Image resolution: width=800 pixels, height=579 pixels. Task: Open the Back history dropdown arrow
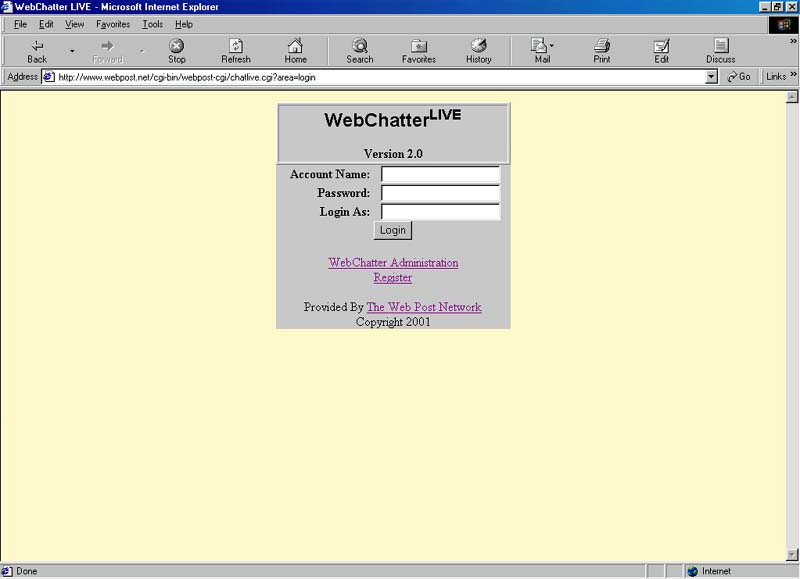[72, 51]
